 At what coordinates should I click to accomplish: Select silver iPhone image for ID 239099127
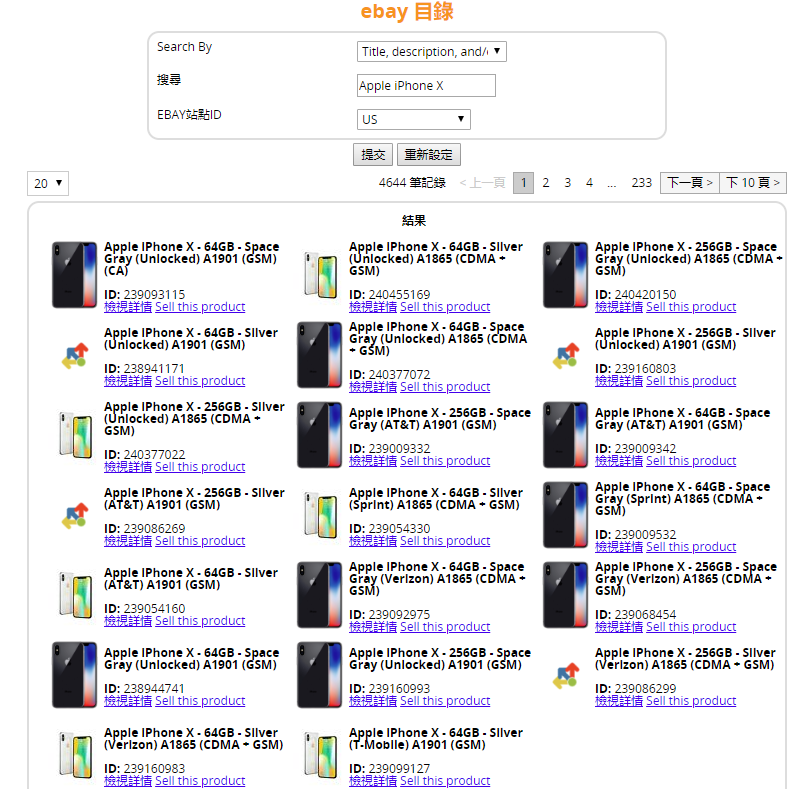(320, 755)
